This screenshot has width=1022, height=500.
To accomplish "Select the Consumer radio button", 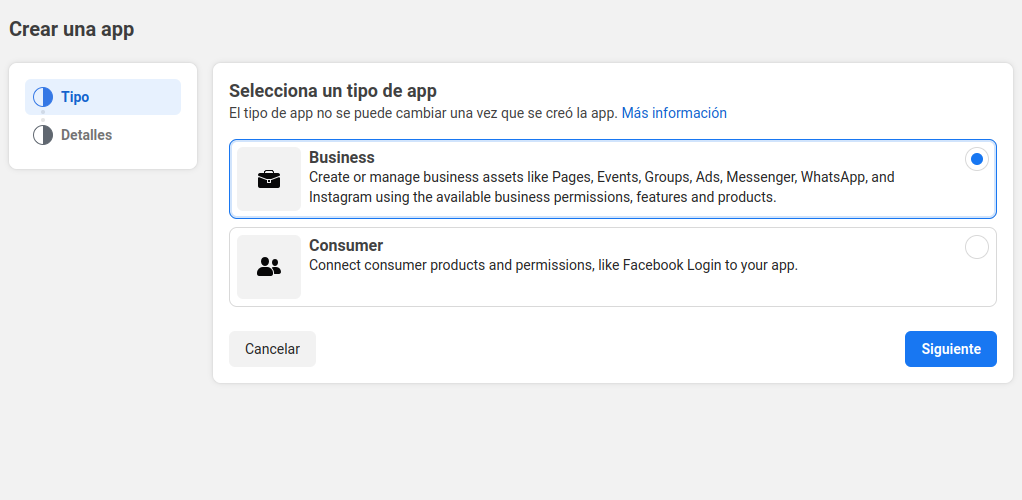I will (976, 247).
